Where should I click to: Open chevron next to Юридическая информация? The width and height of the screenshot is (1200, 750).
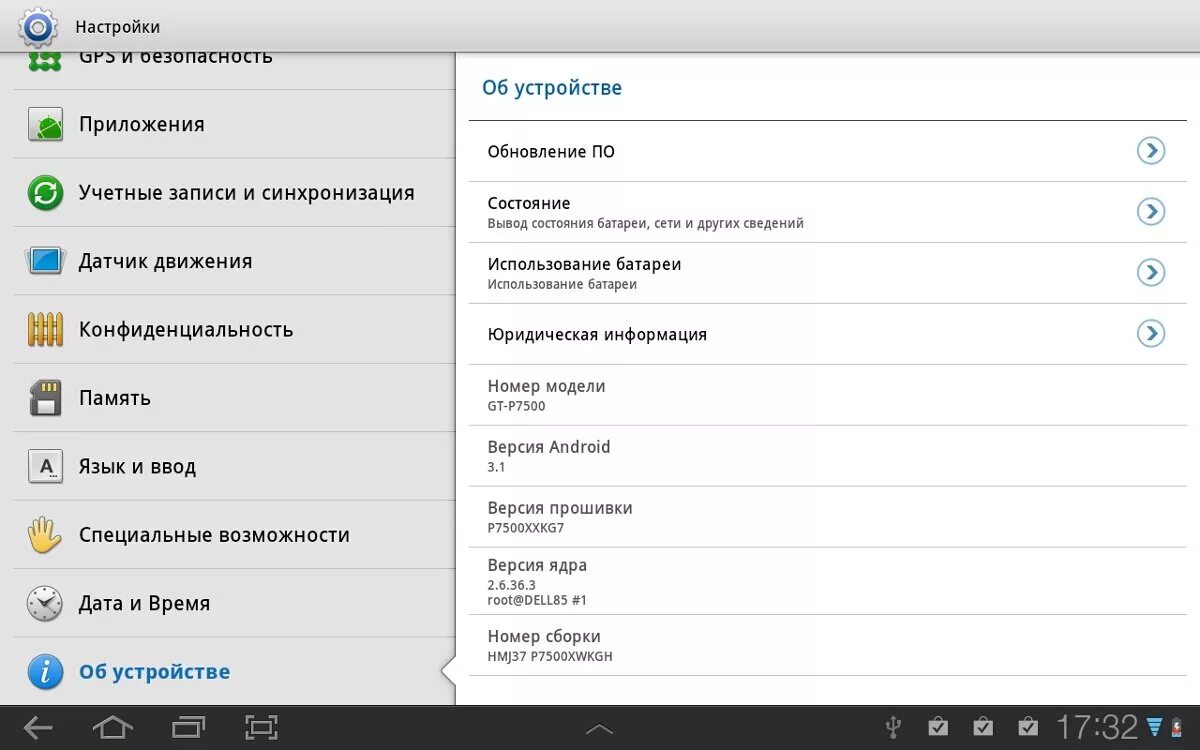click(1151, 334)
